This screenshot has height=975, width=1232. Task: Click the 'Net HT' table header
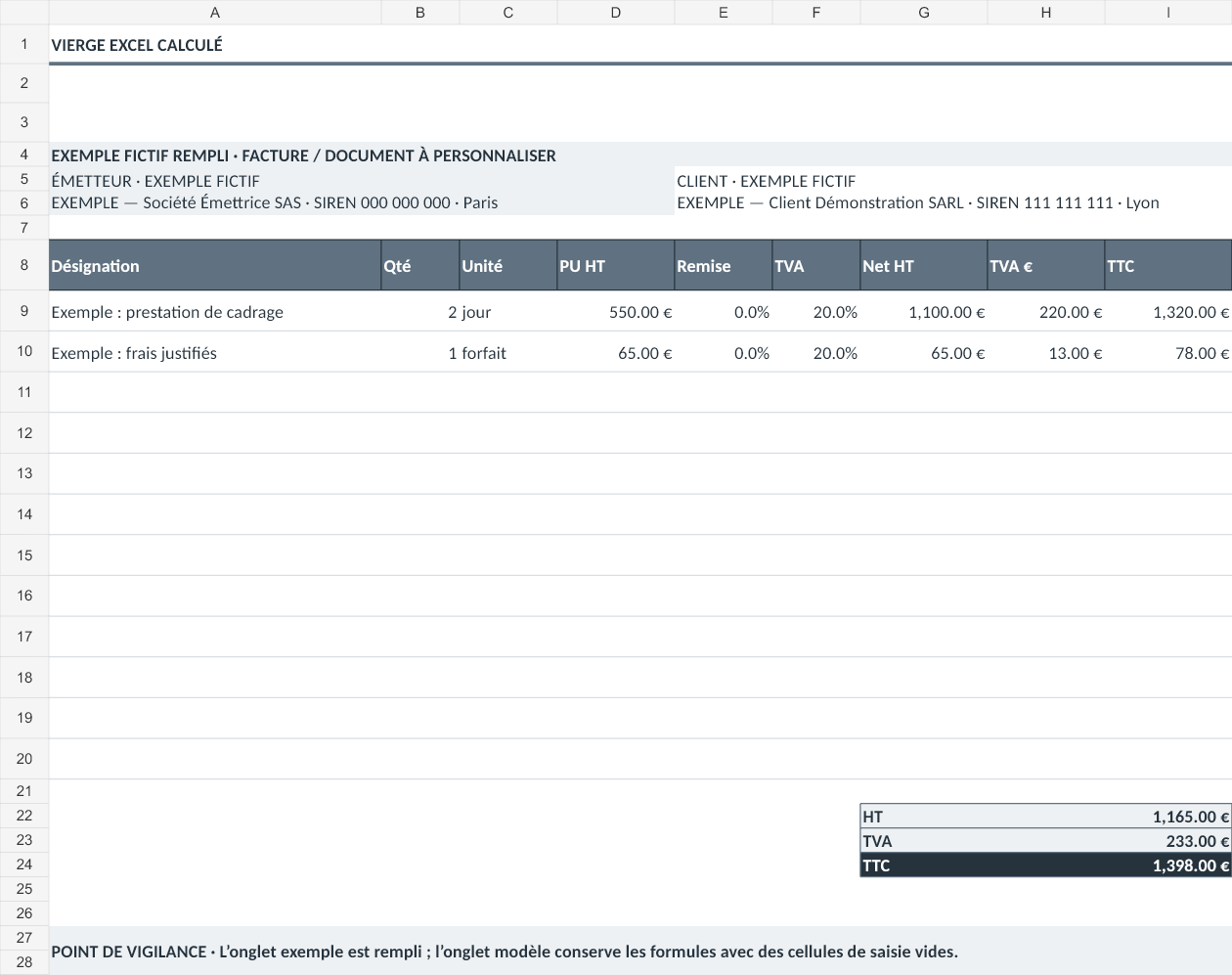tap(924, 265)
